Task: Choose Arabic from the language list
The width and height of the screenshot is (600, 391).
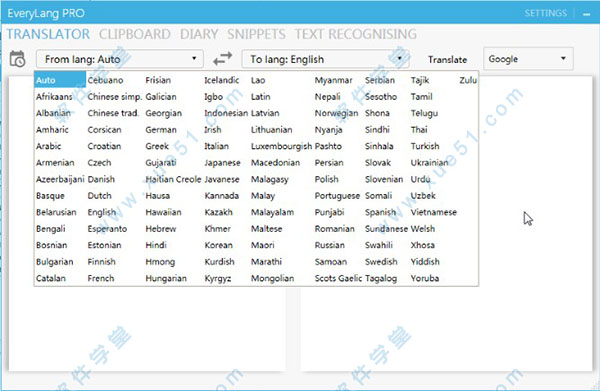Action: pyautogui.click(x=48, y=146)
